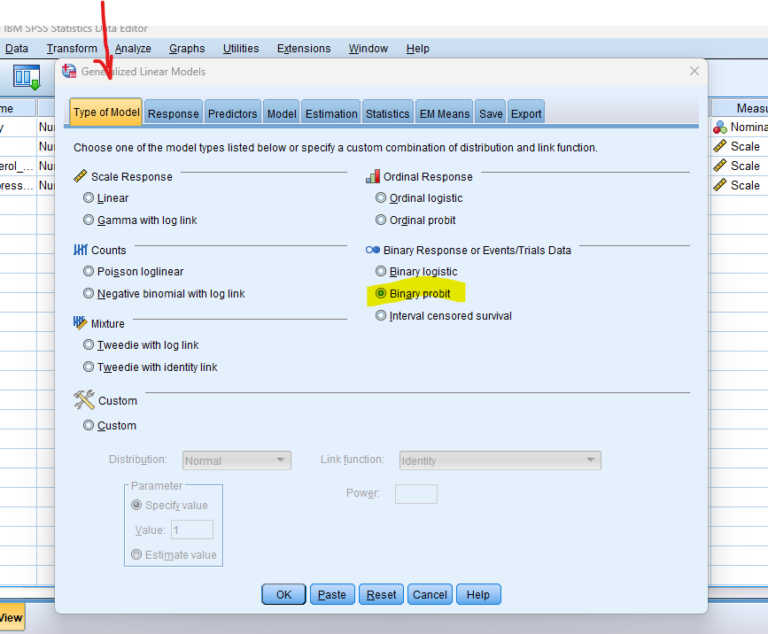Expand the Link function dropdown showing Identity
The height and width of the screenshot is (634, 768).
pyautogui.click(x=499, y=461)
